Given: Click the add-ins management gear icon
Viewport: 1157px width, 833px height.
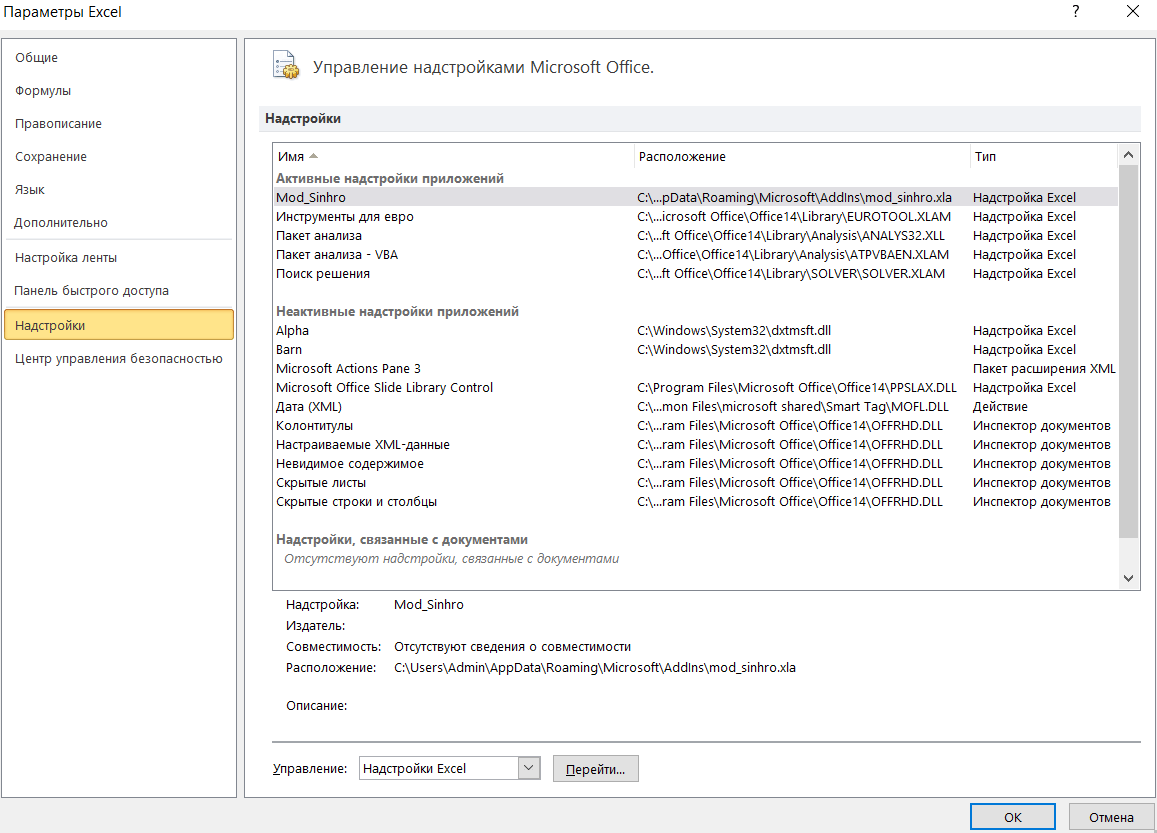Looking at the screenshot, I should click(x=286, y=65).
